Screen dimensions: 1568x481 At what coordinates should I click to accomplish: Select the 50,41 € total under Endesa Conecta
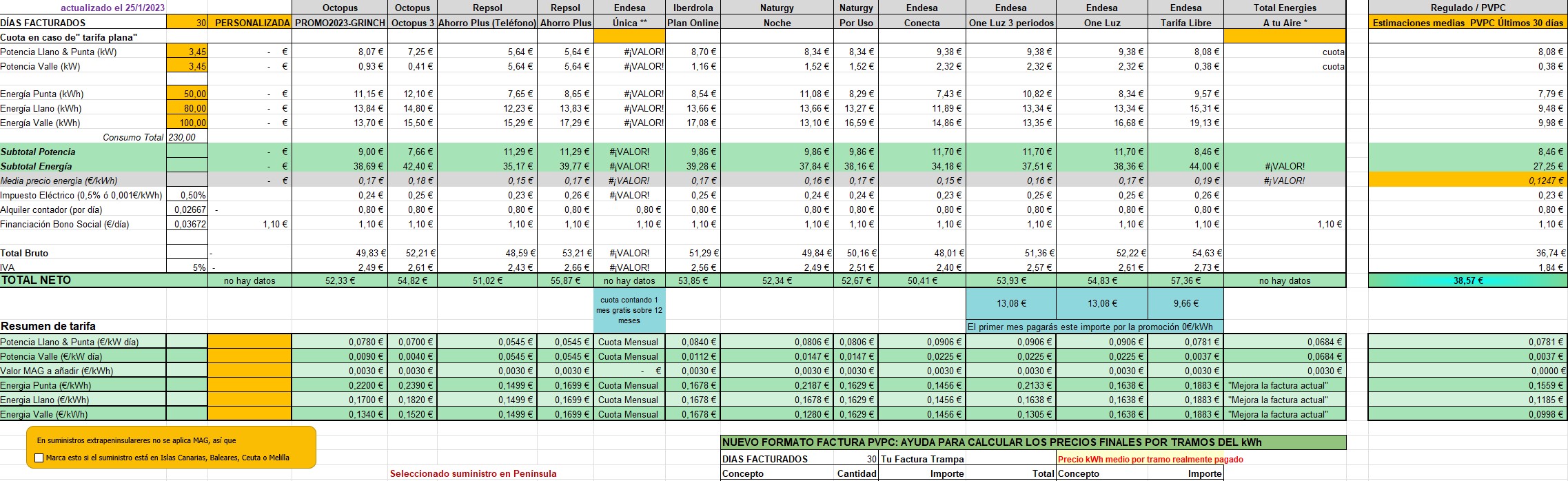(x=922, y=280)
